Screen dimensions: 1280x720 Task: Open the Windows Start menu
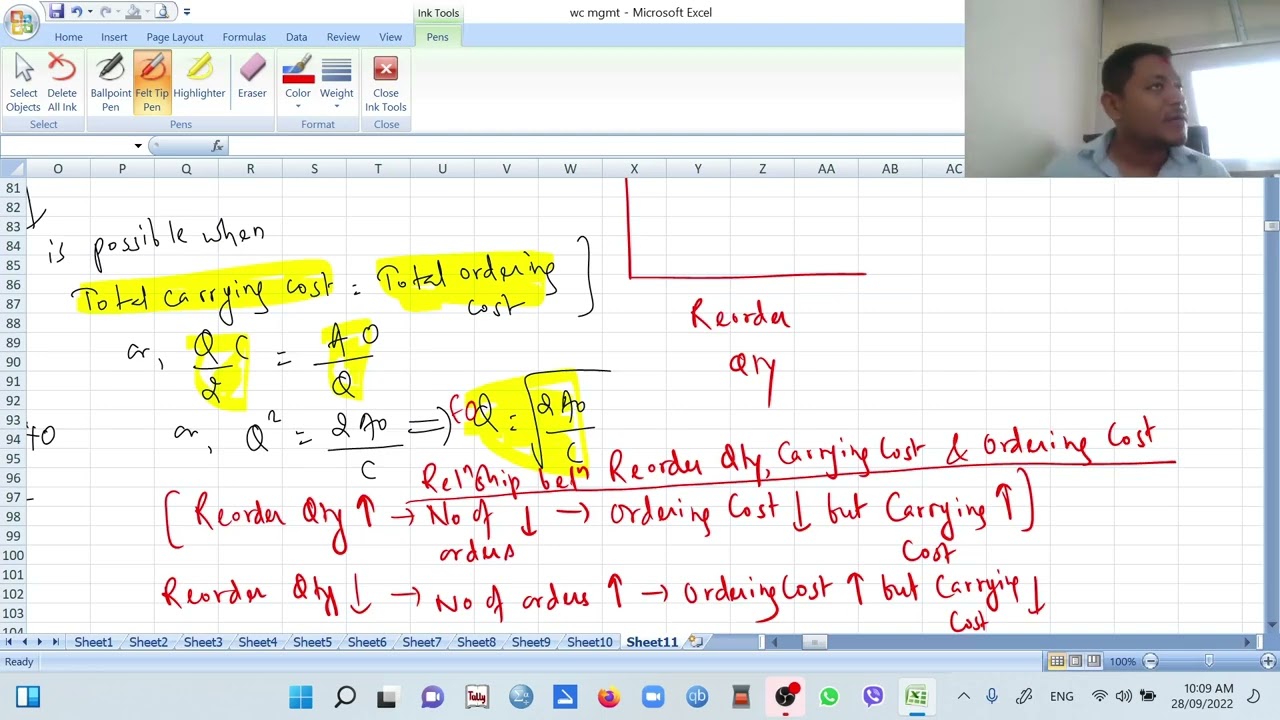(x=301, y=697)
